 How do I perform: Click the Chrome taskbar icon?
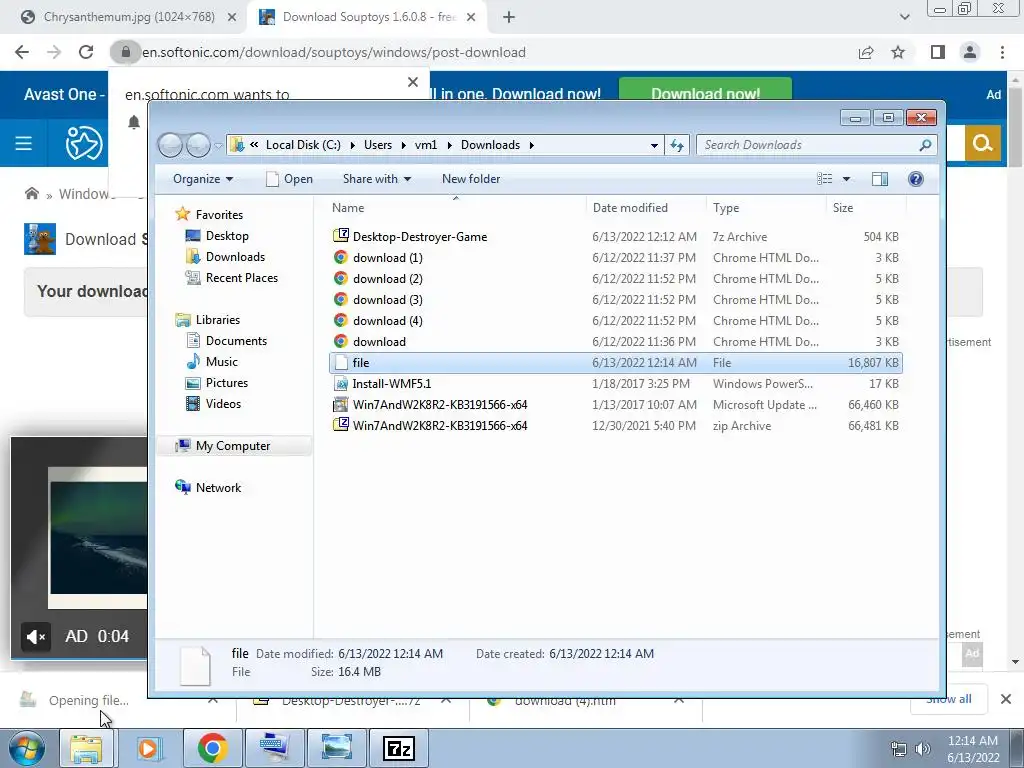pos(213,748)
